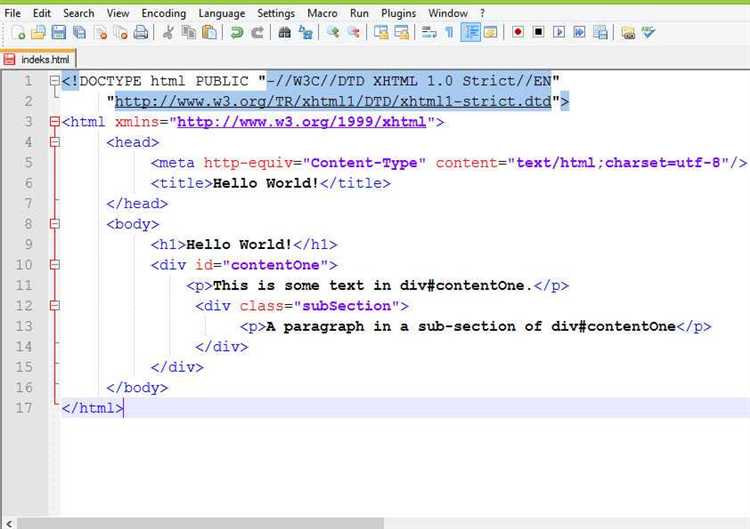The height and width of the screenshot is (529, 750).
Task: Save the file with the floppy disk icon
Action: tap(58, 33)
